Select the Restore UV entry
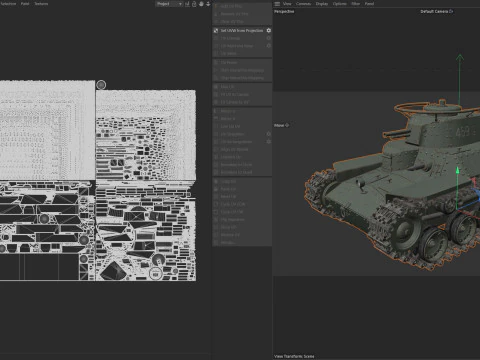The width and height of the screenshot is (480, 360). [242, 235]
